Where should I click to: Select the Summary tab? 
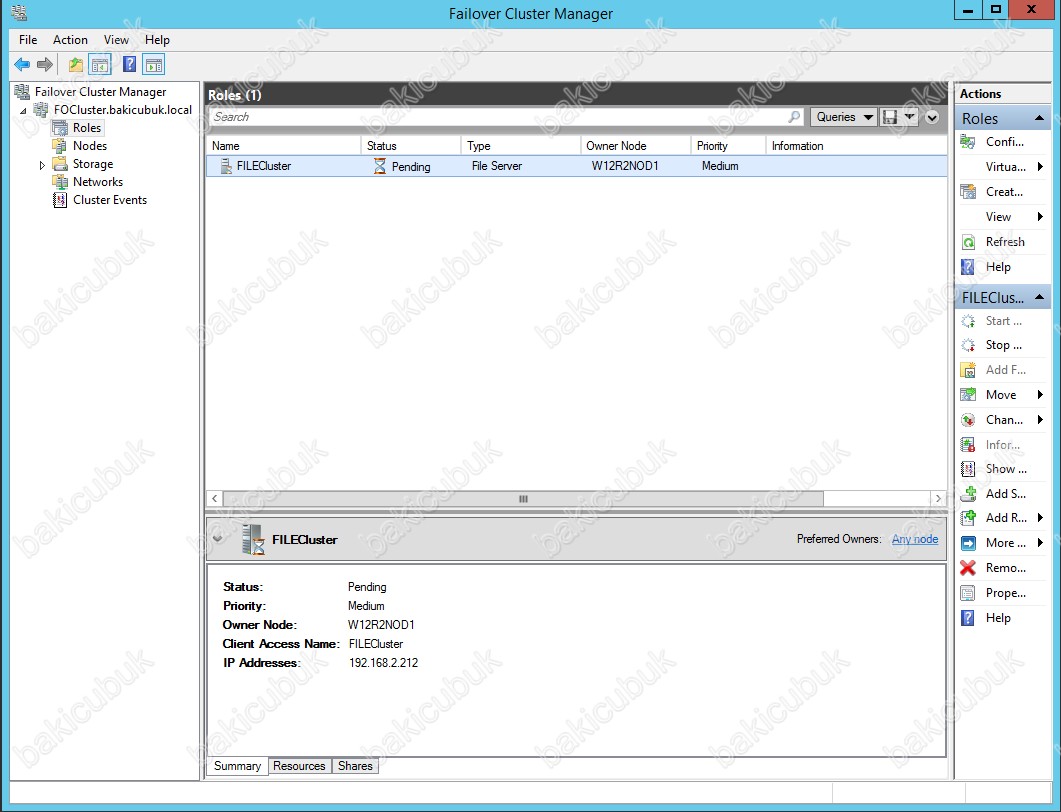(238, 766)
